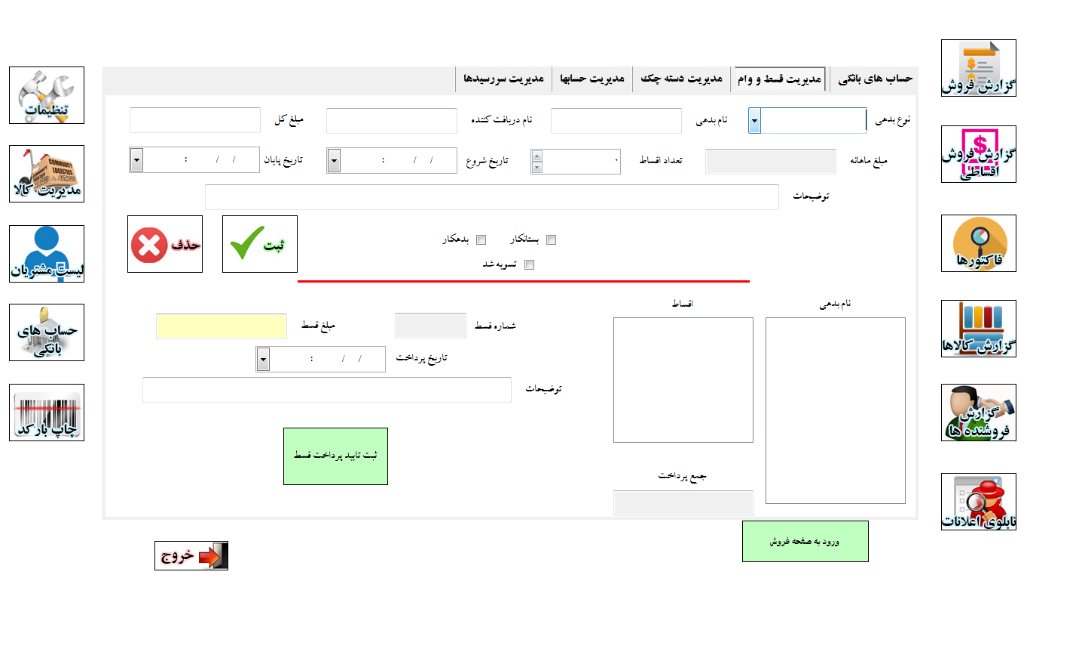The width and height of the screenshot is (1085, 649).
Task: Expand the debt type (نوع بدهی) dropdown
Action: pos(755,121)
